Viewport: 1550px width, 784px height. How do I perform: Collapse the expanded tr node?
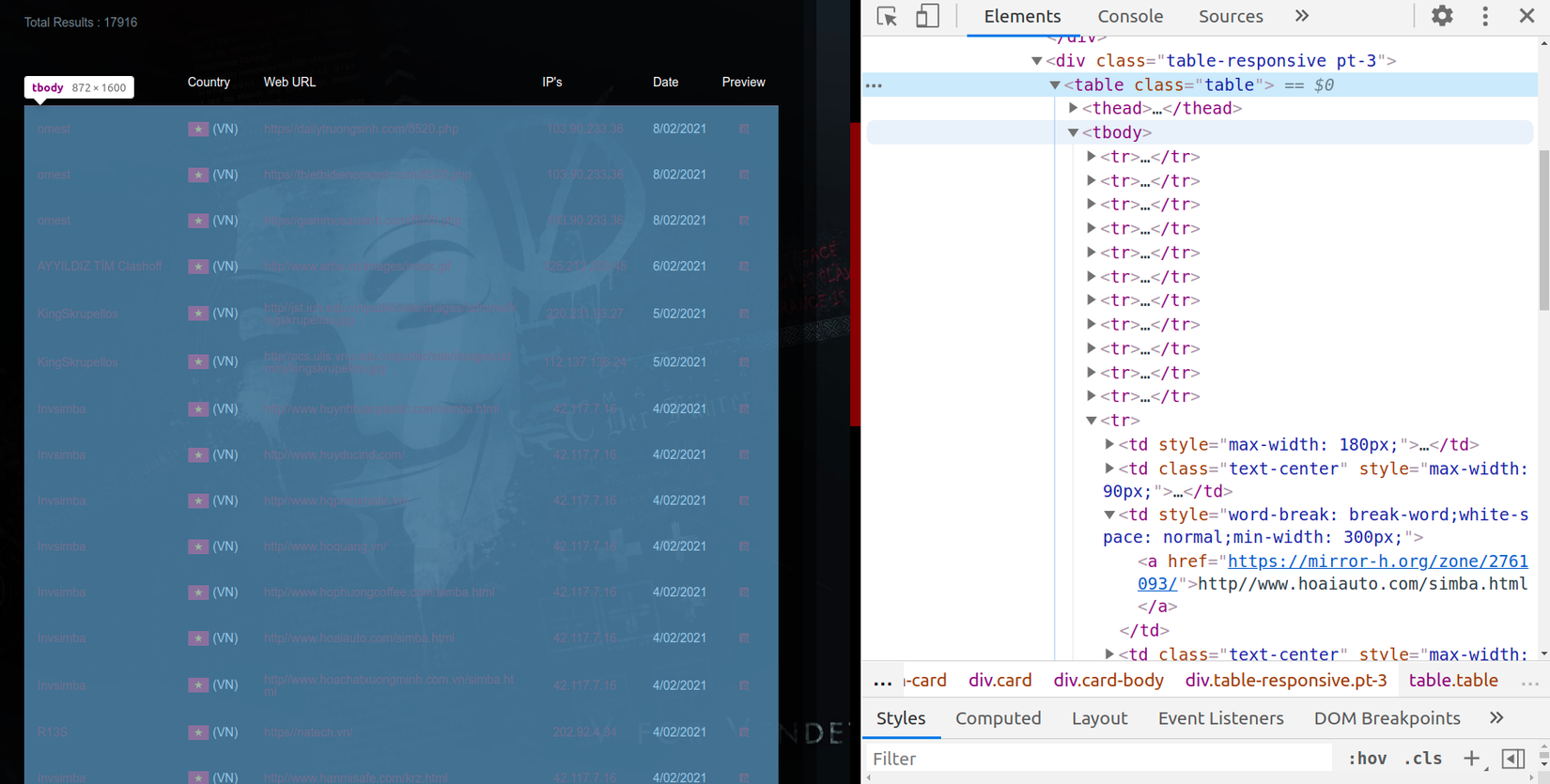tap(1092, 421)
